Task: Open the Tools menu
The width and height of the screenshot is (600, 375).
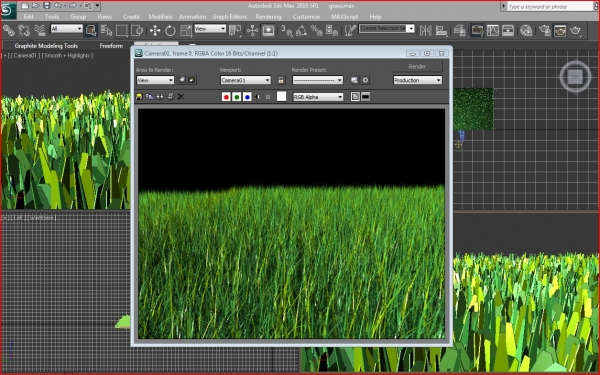Action: click(52, 17)
